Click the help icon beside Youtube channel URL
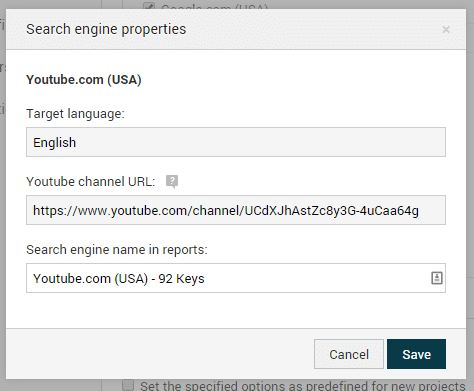The image size is (474, 391). pyautogui.click(x=172, y=182)
